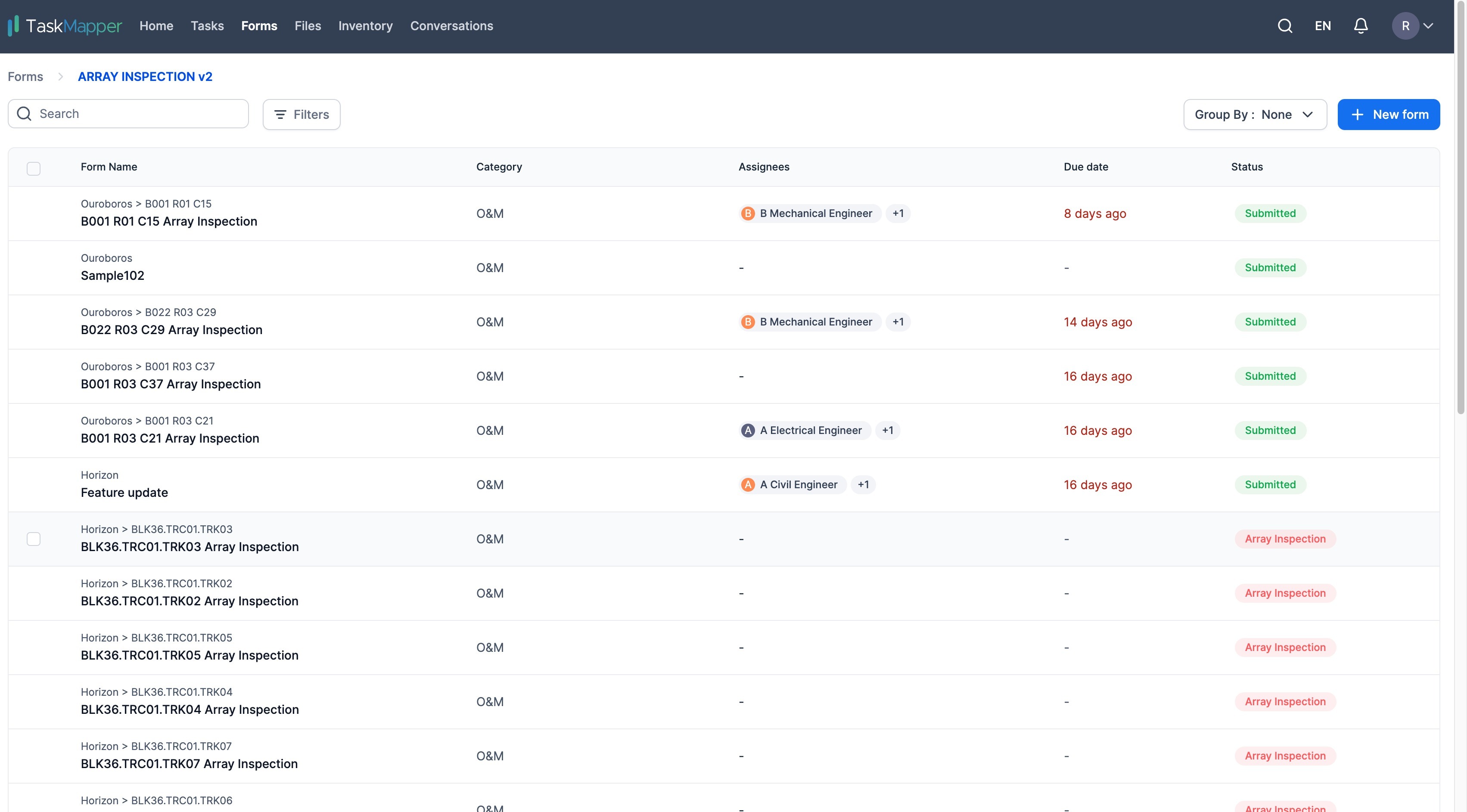Click the 14 days ago due date
Image resolution: width=1467 pixels, height=812 pixels.
[1097, 322]
